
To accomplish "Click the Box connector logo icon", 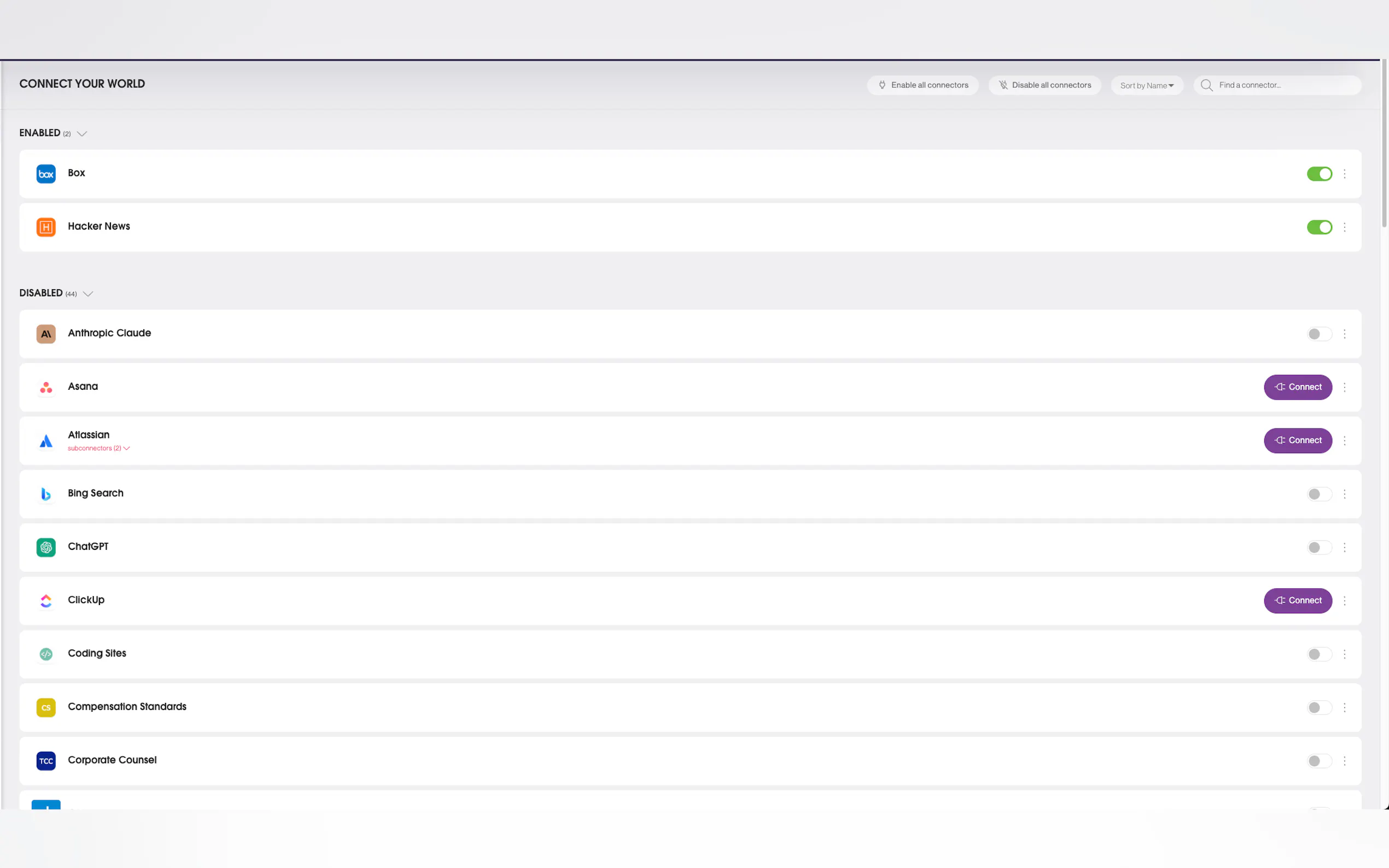I will (x=46, y=174).
